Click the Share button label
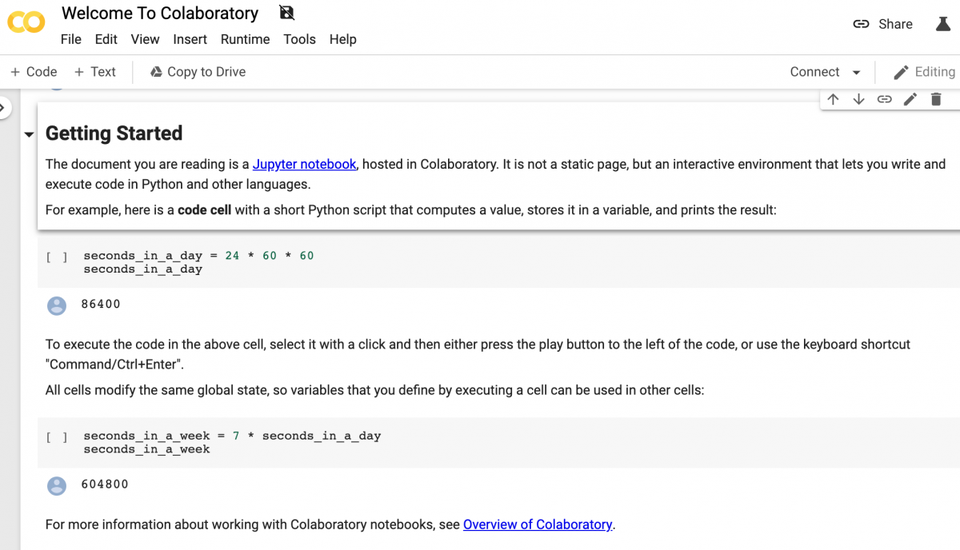This screenshot has height=550, width=960. pyautogui.click(x=895, y=24)
